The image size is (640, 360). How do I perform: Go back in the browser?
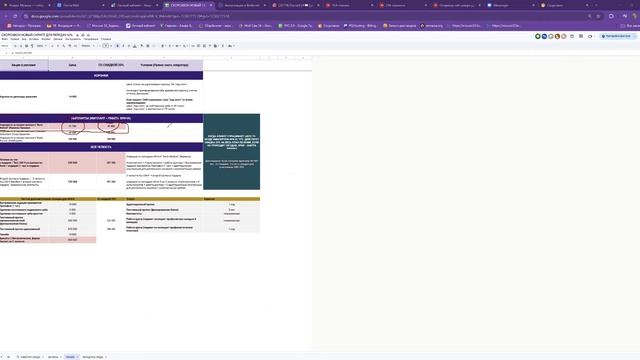6,16
